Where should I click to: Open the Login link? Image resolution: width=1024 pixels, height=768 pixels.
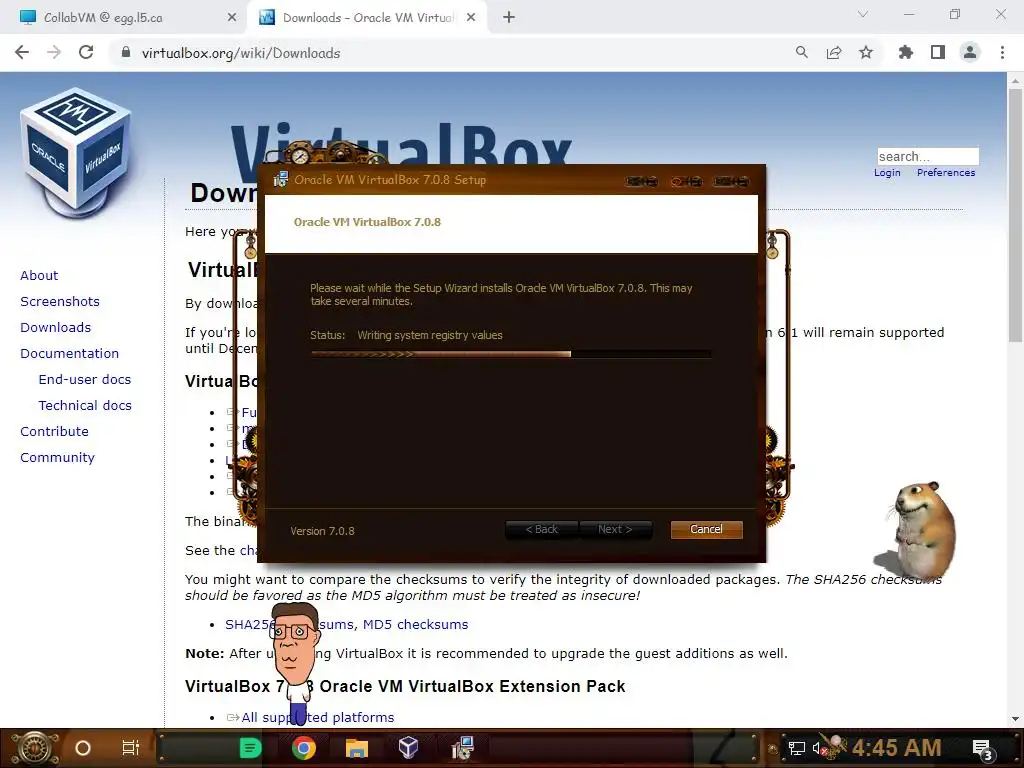click(x=887, y=172)
